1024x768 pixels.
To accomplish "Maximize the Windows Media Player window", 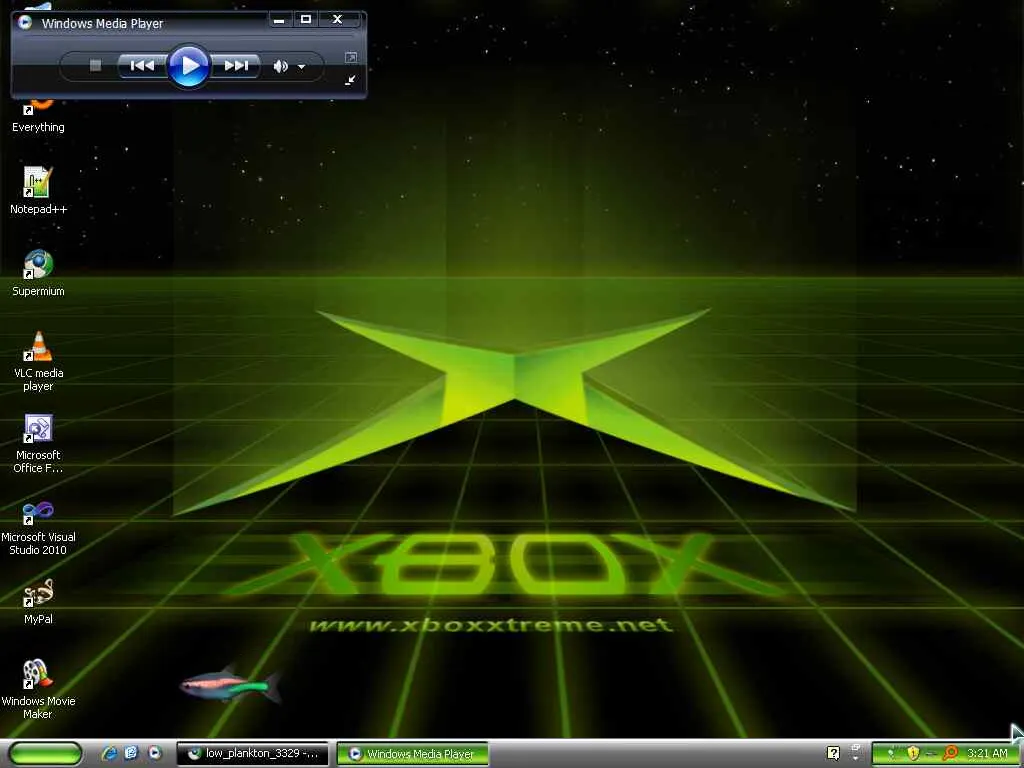I will click(x=306, y=20).
